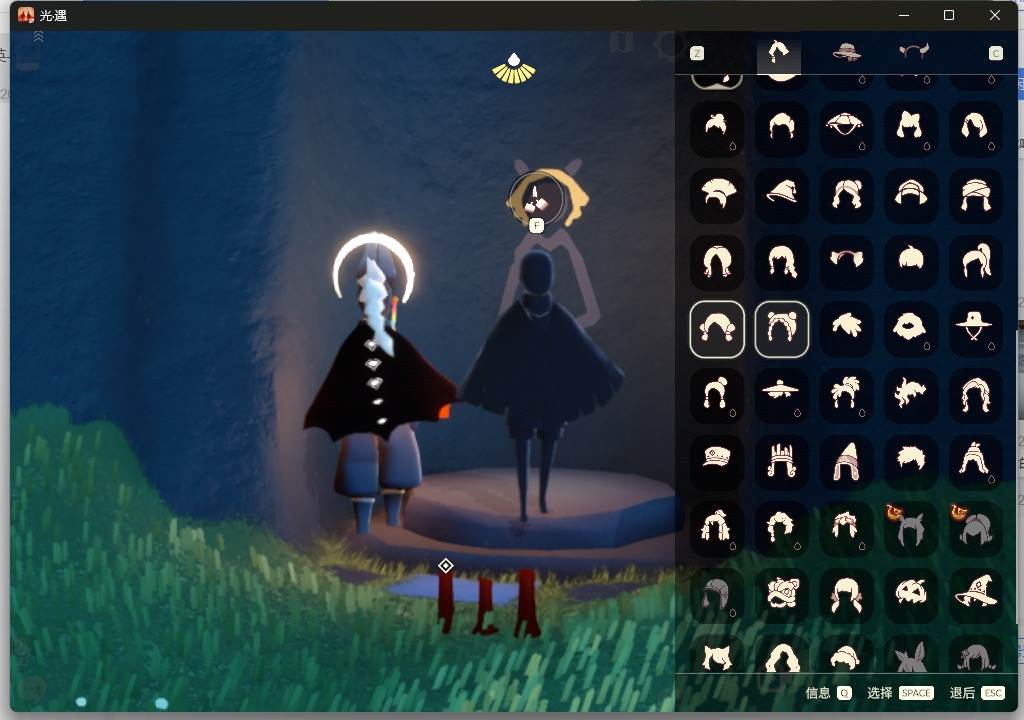Click the 信息 info Q button

(829, 693)
